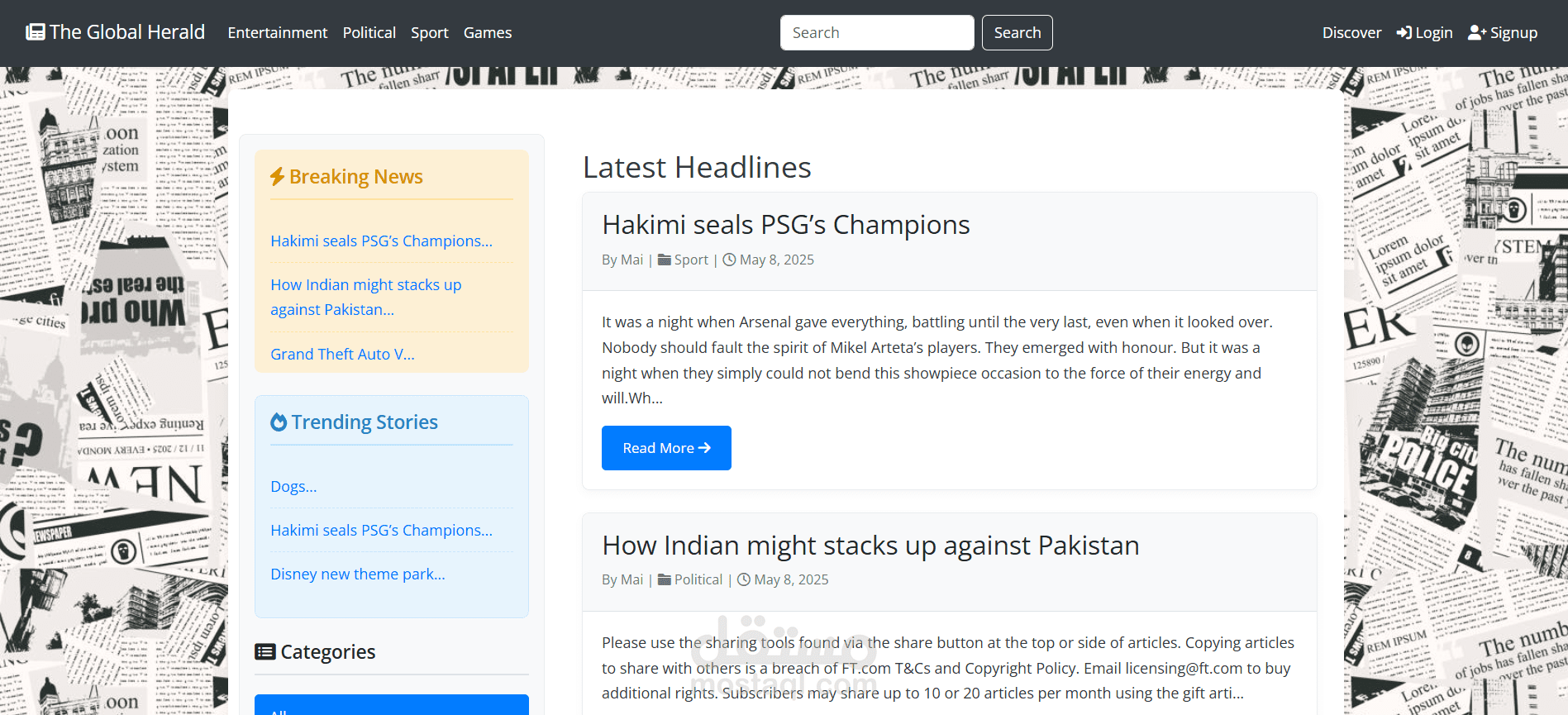Click the Trending Stories flame icon

coord(279,422)
